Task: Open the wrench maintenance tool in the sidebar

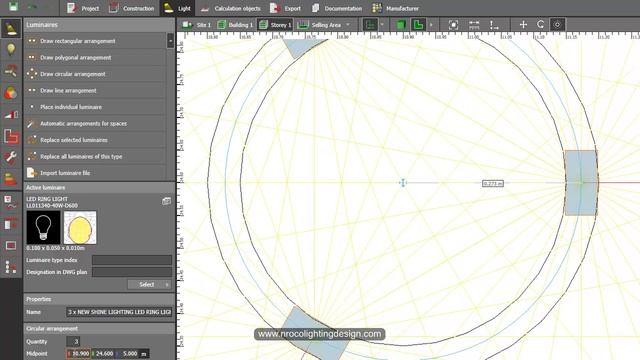Action: 11,158
